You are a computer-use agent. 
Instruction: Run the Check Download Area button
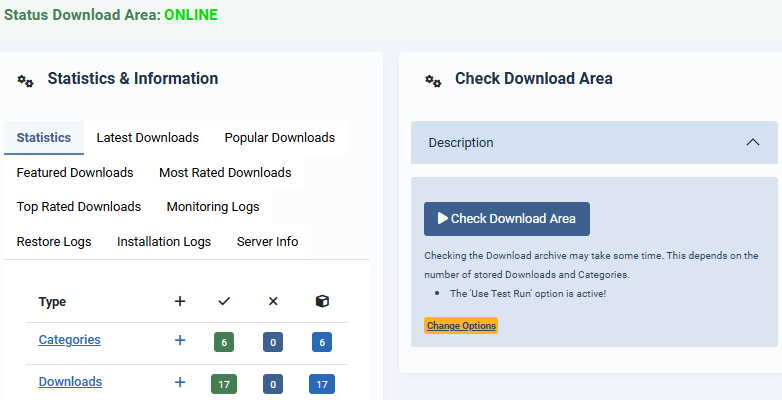coord(507,218)
